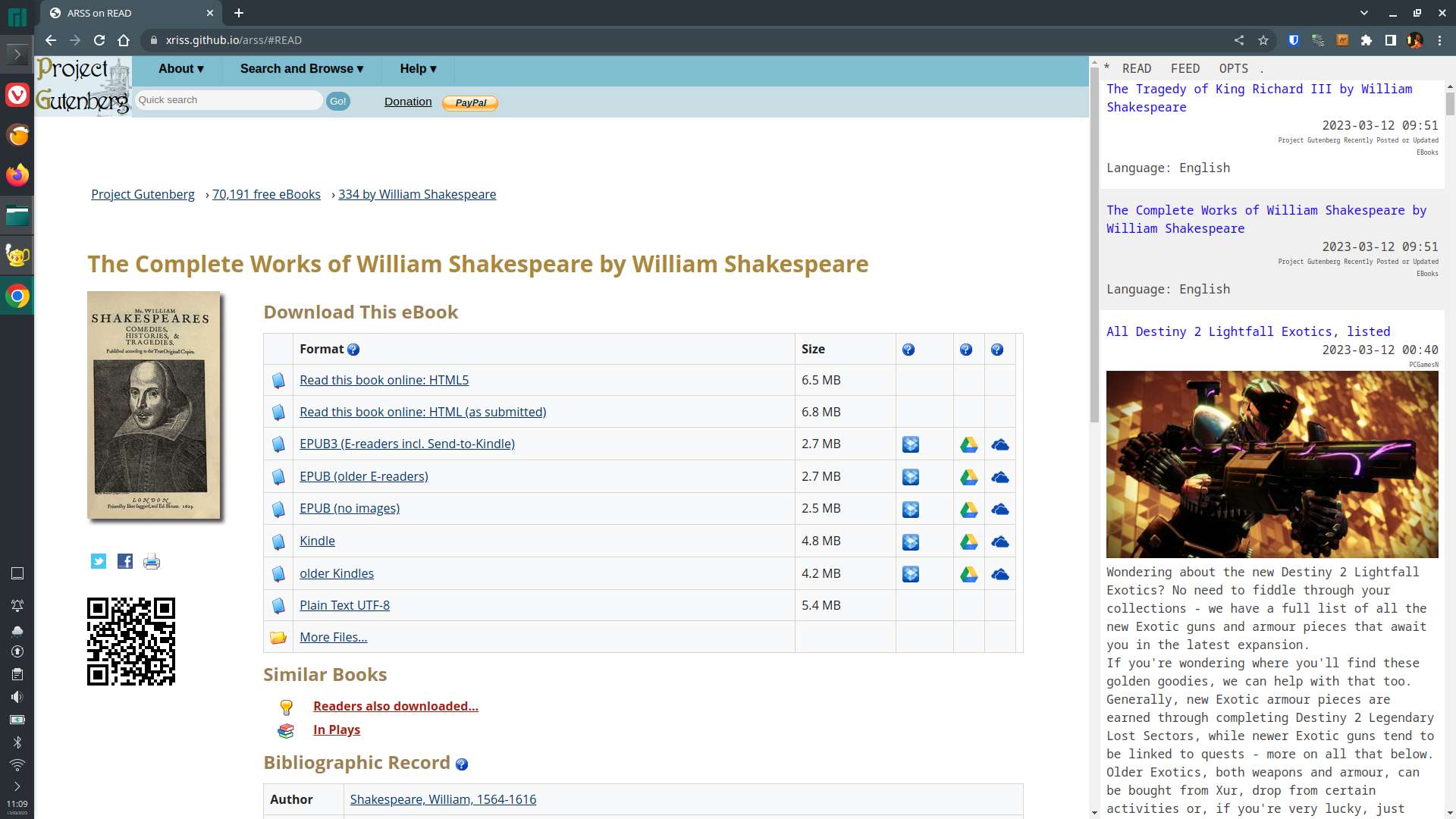Send older Kindles file to OneDrive
This screenshot has height=819, width=1456.
(1000, 575)
